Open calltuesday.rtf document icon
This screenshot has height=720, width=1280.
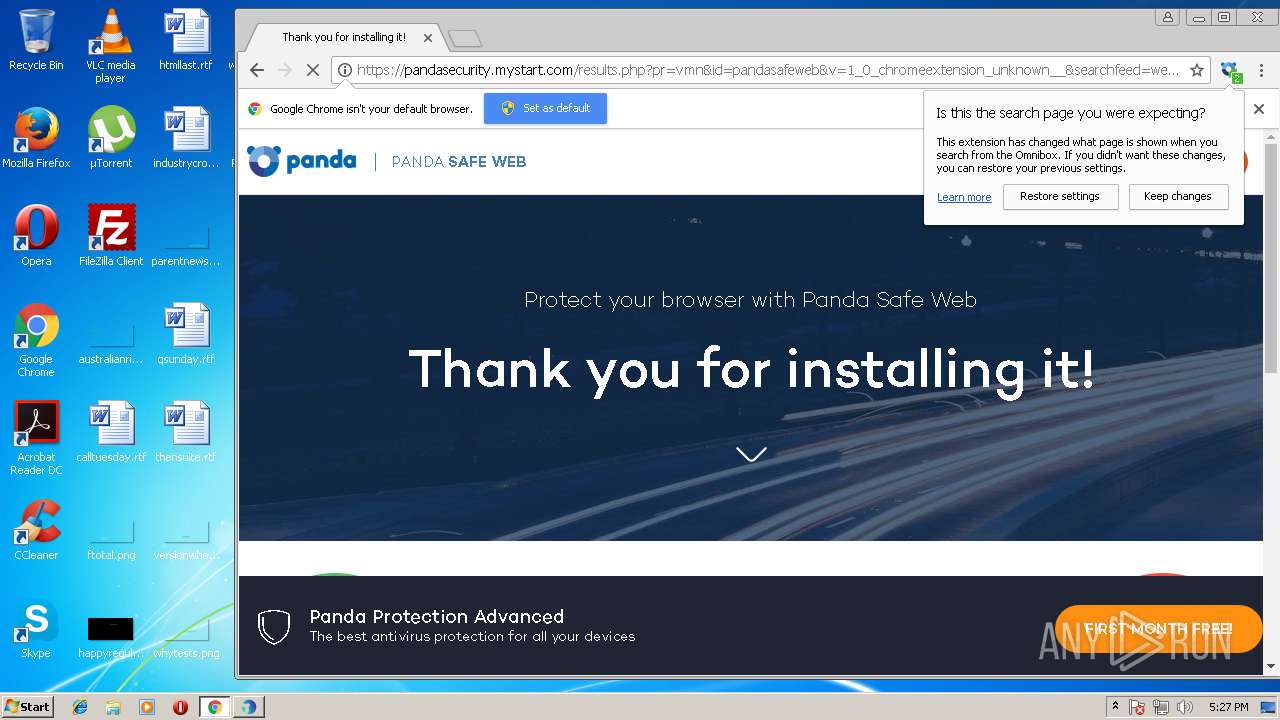click(111, 432)
